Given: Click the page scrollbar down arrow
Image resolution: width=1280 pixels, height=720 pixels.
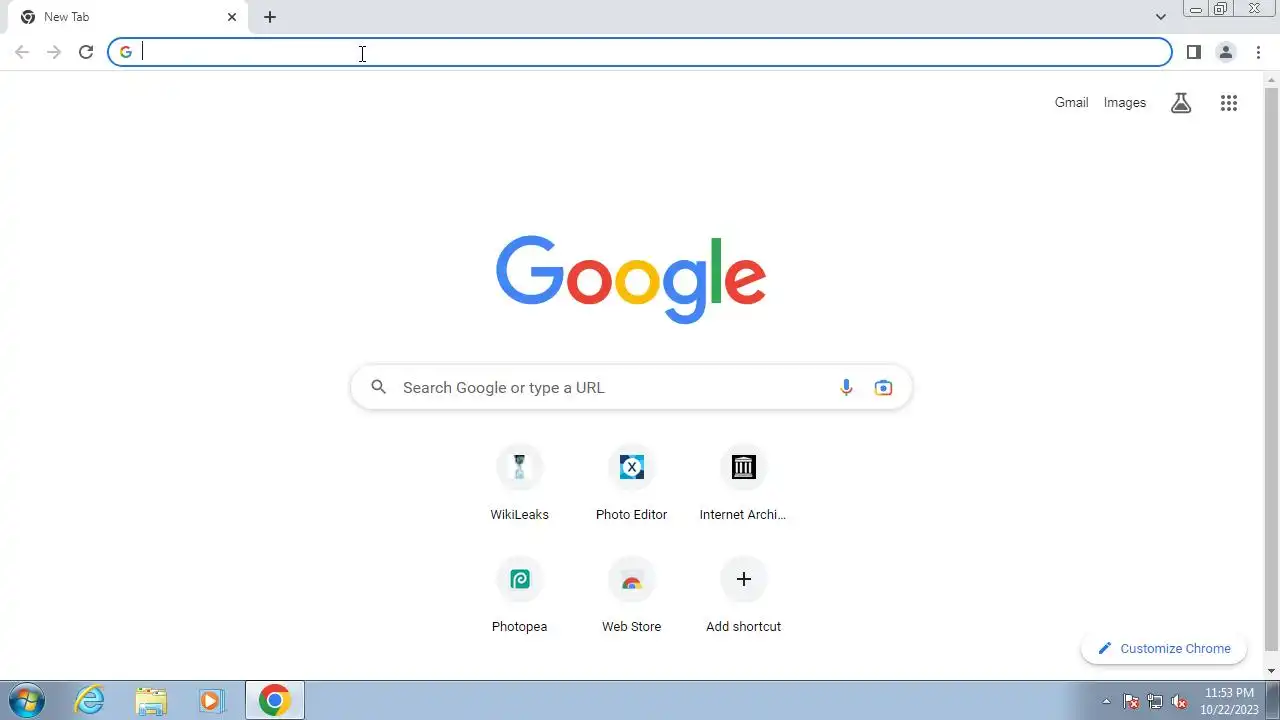Looking at the screenshot, I should pos(1272,670).
